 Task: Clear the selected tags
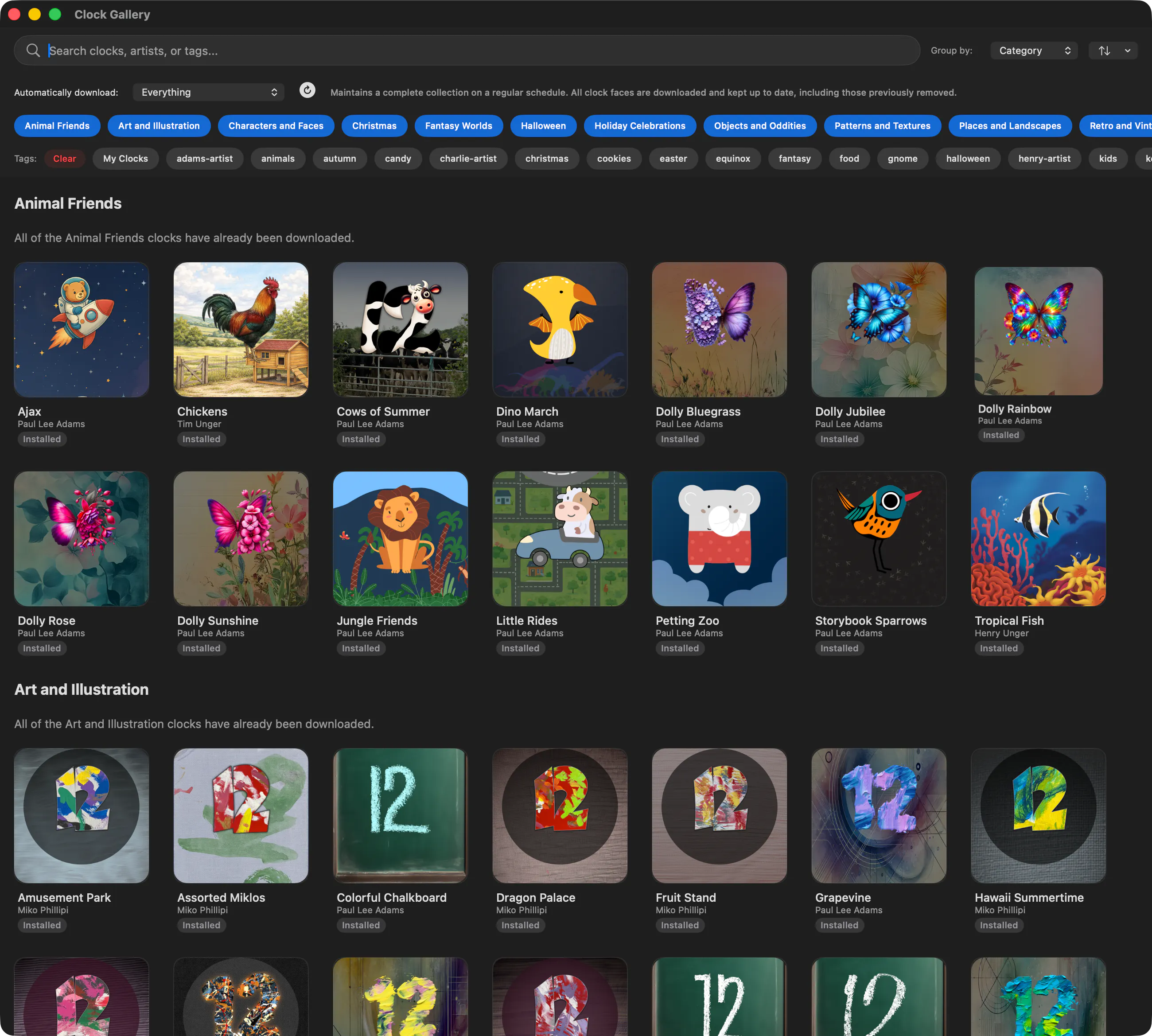point(64,159)
